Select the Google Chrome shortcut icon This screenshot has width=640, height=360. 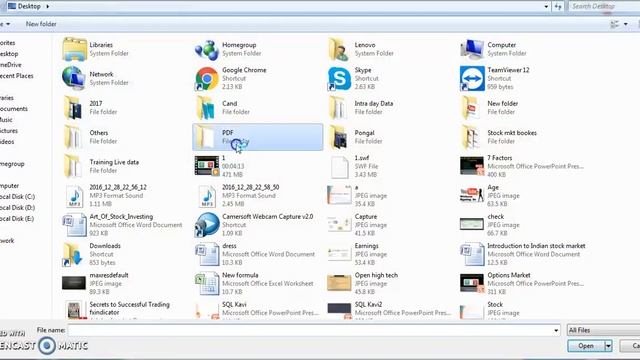(207, 78)
